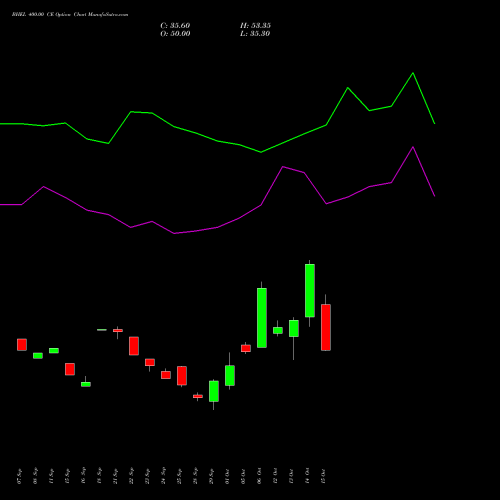
Task: Click the 08 Sep date label
Action: (35, 476)
